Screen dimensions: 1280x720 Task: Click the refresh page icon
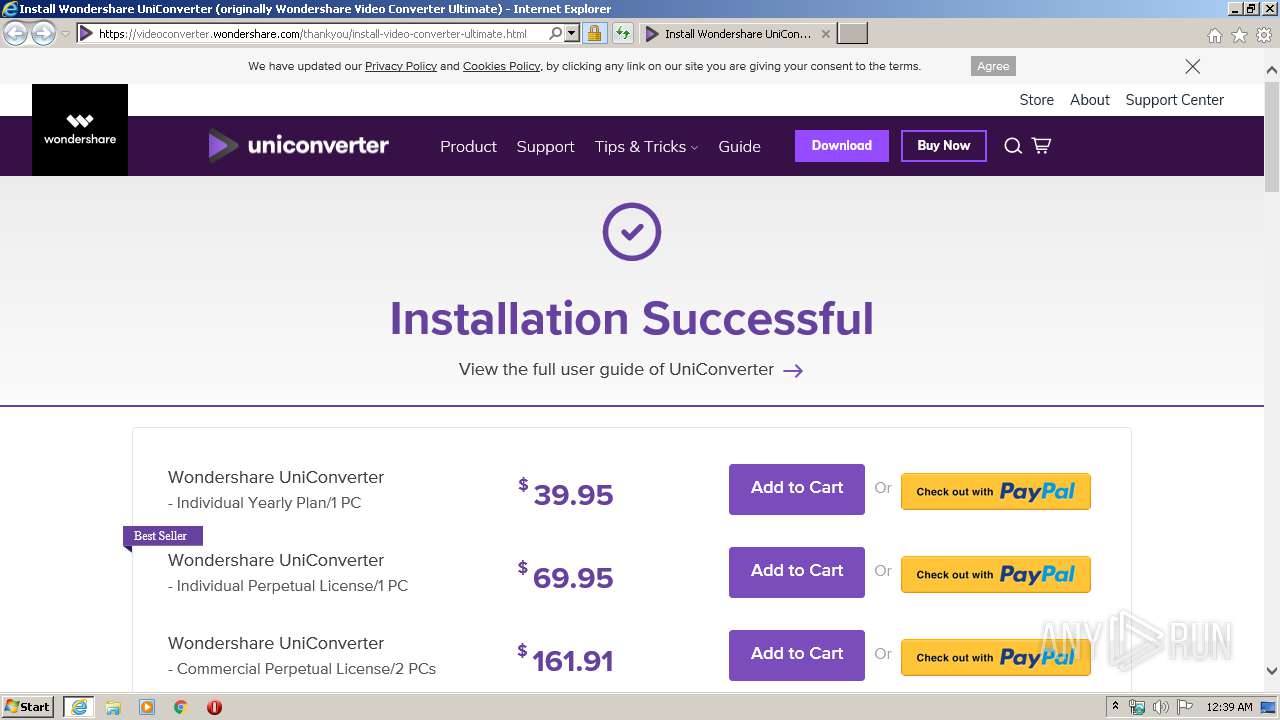[x=623, y=34]
